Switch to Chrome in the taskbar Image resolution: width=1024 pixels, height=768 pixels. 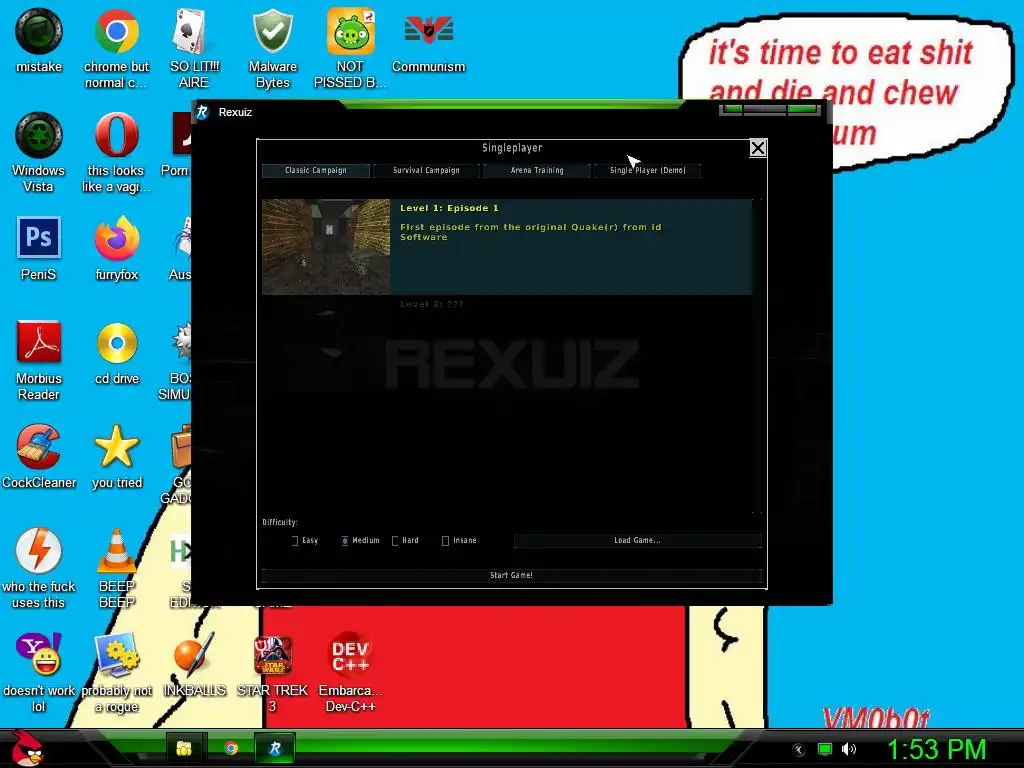pyautogui.click(x=231, y=748)
